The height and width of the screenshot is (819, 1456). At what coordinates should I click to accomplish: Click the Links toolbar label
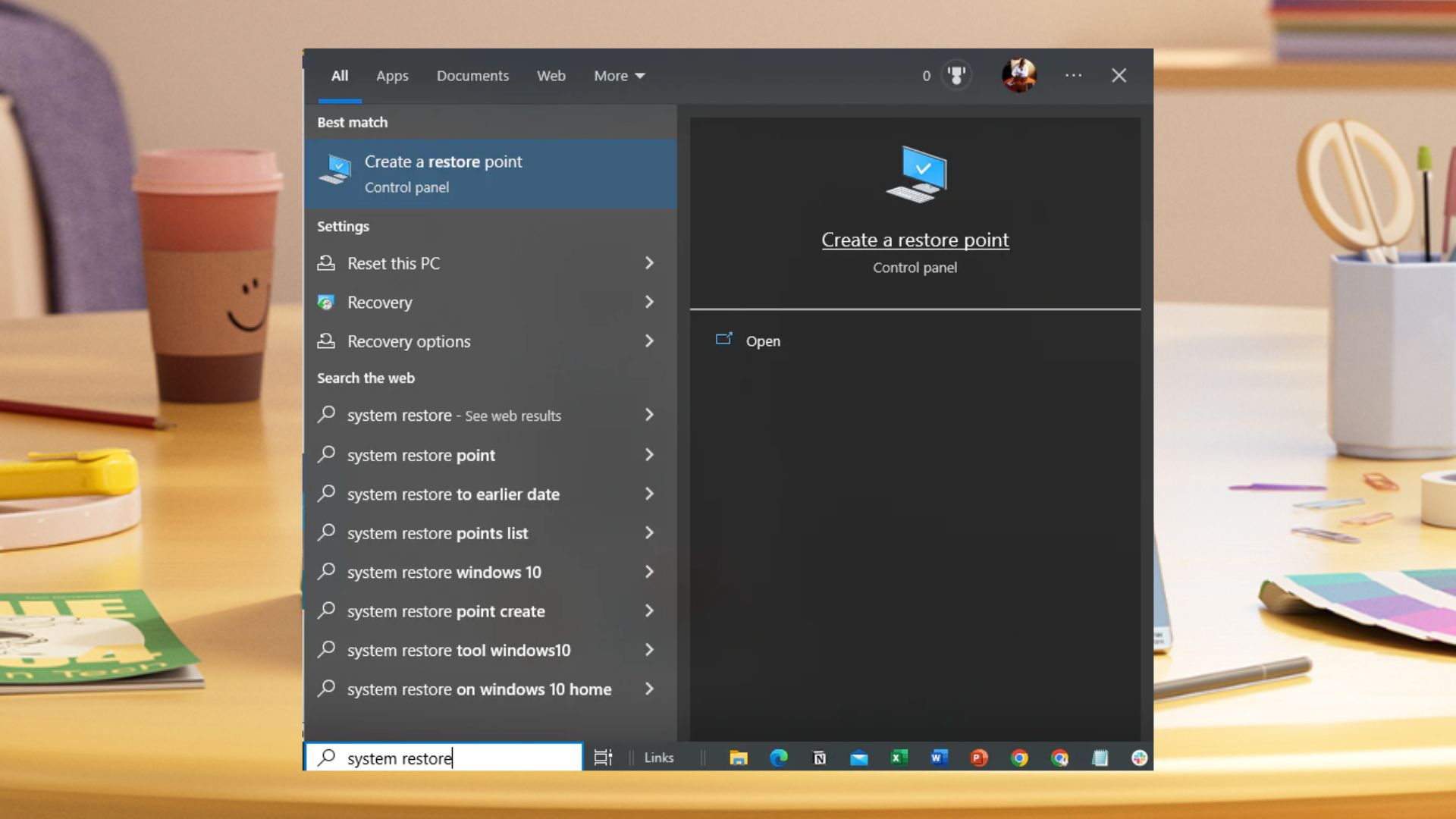659,758
